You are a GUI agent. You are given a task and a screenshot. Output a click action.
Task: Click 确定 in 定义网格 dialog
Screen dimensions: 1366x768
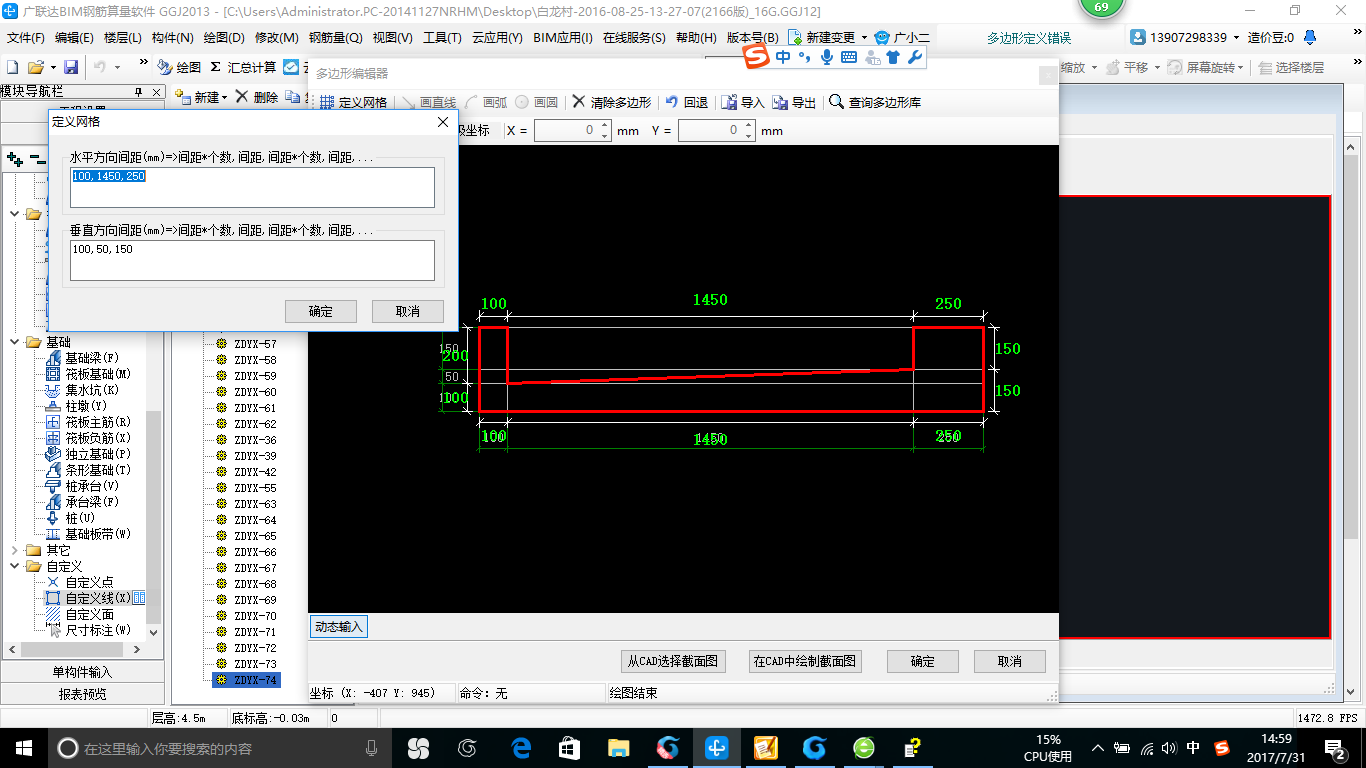coord(321,311)
